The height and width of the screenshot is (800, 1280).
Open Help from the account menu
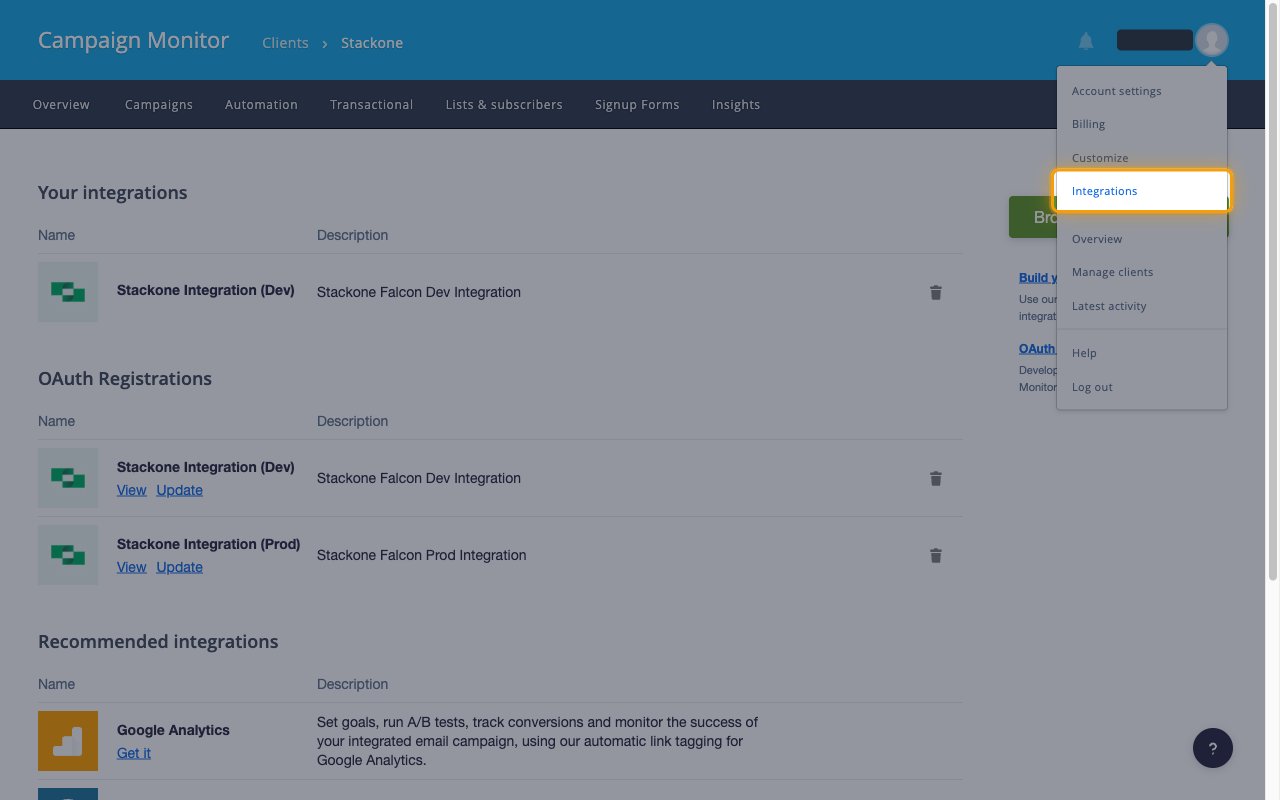click(1084, 353)
